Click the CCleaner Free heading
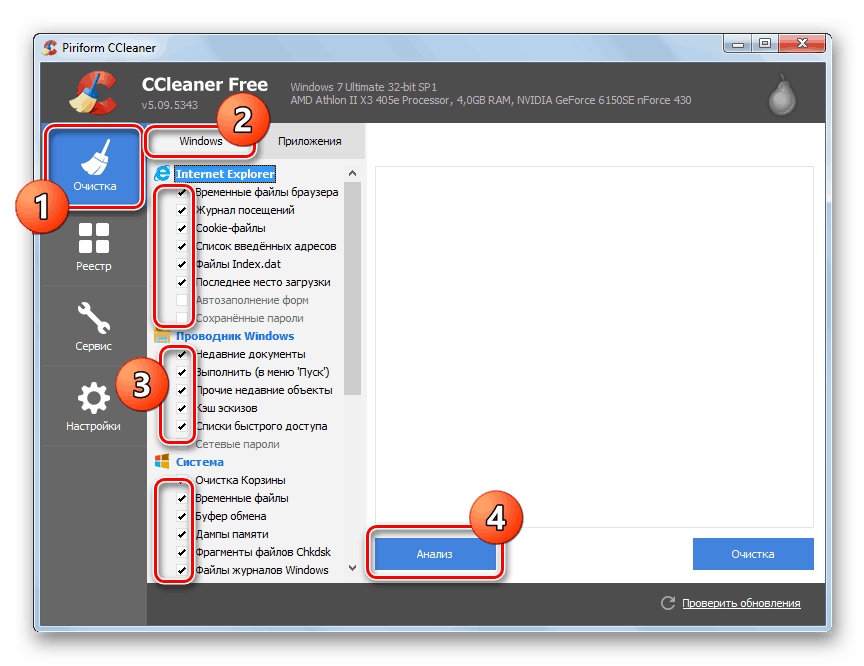Screen dimensions: 864x666 pos(205,84)
